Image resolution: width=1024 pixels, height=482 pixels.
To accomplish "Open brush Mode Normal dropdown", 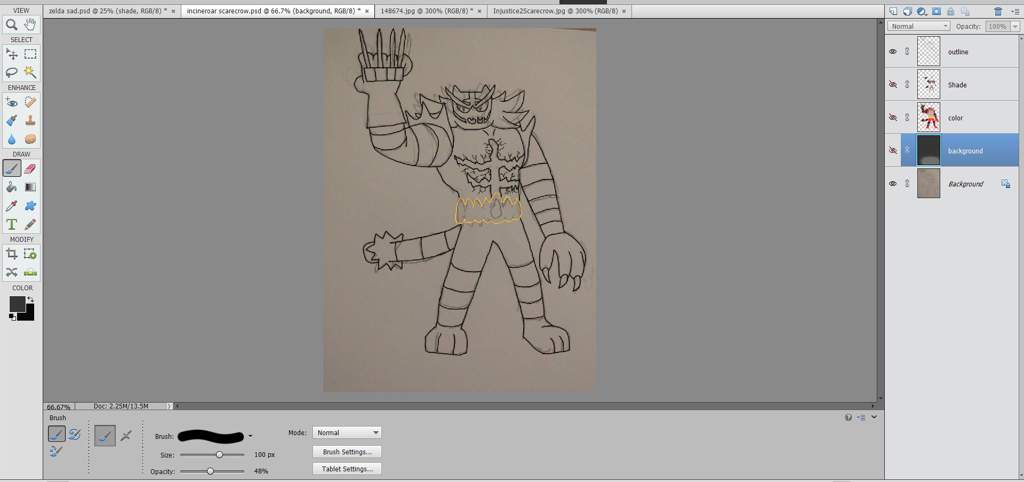I will (x=347, y=432).
